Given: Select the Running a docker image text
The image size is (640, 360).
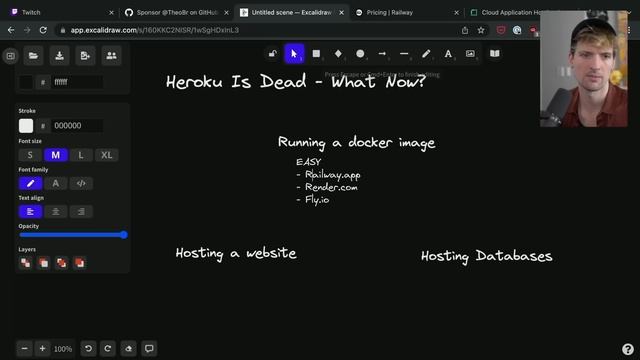Looking at the screenshot, I should click(x=357, y=143).
